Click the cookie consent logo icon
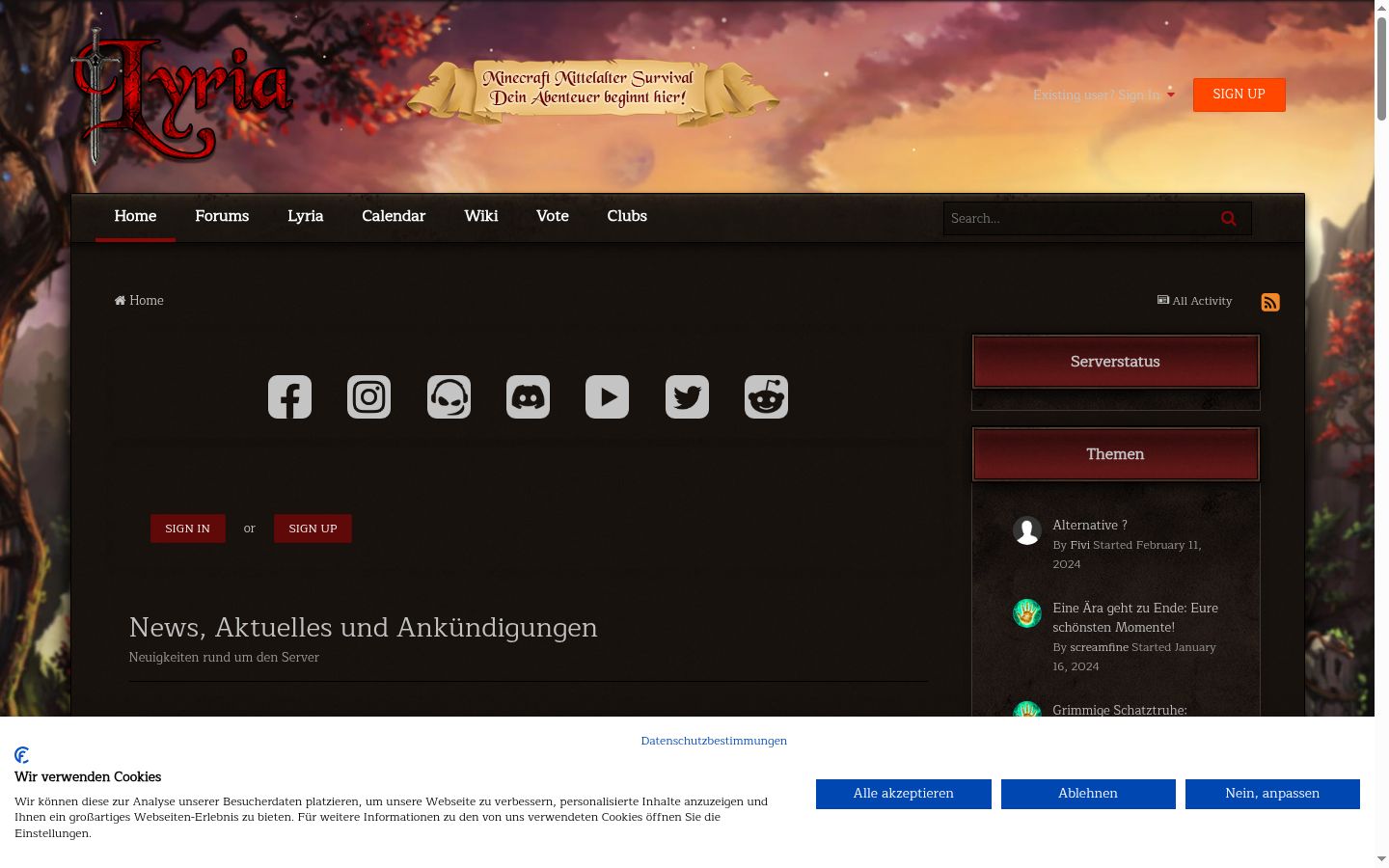Image resolution: width=1389 pixels, height=868 pixels. tap(22, 755)
